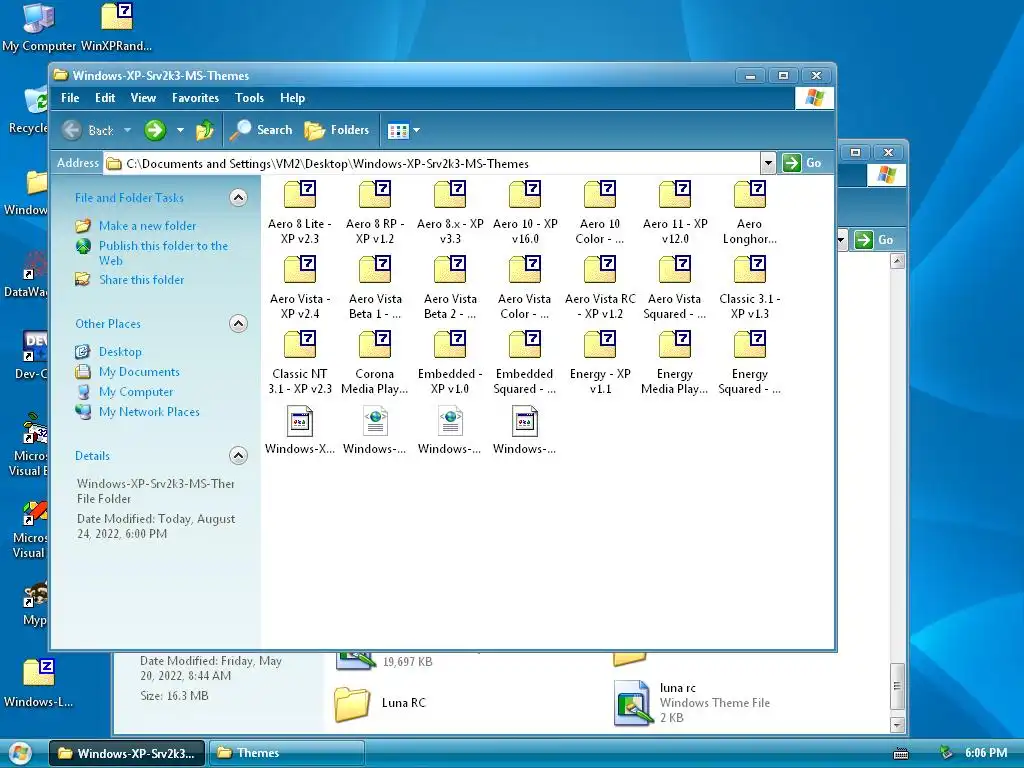Collapse the Details panel
The height and width of the screenshot is (768, 1024).
coord(238,456)
